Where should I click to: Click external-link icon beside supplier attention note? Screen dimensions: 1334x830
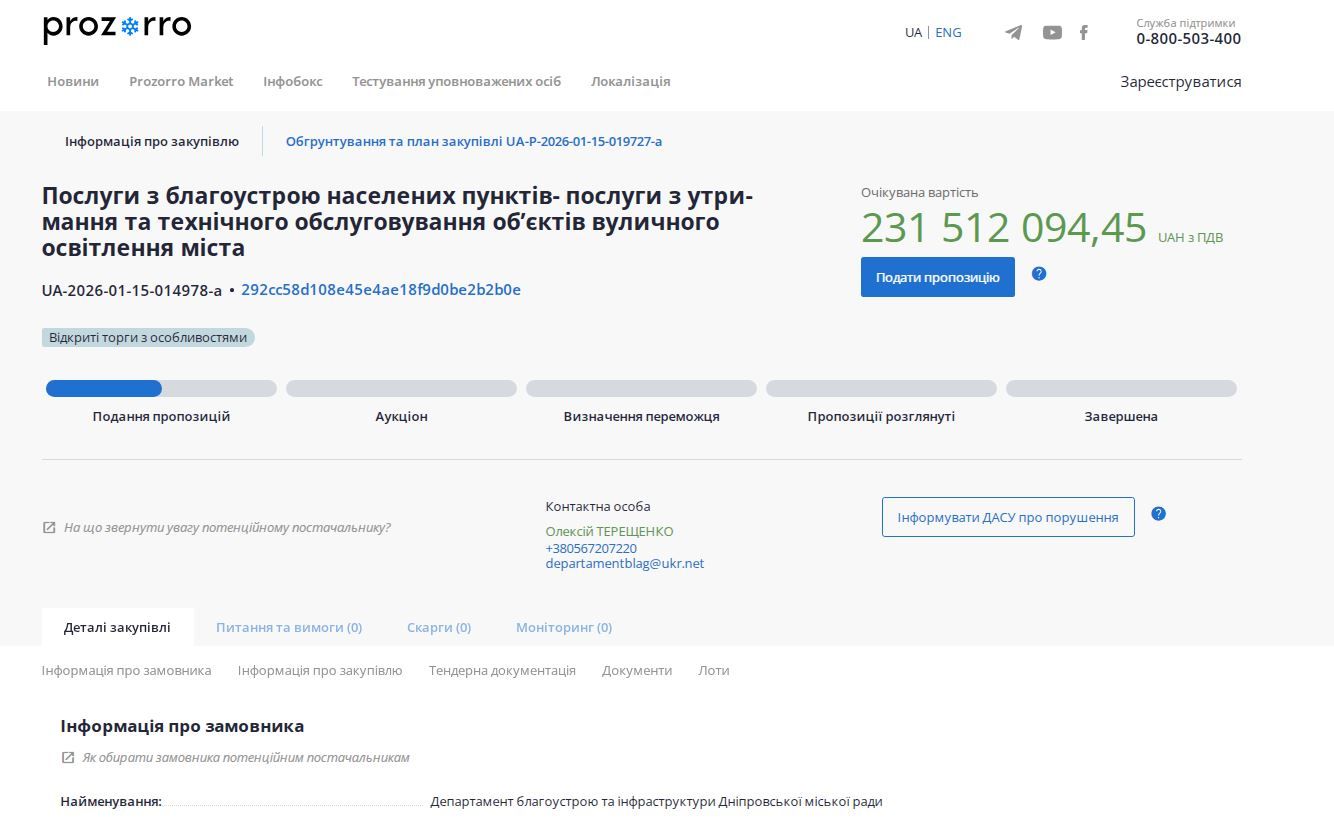pyautogui.click(x=47, y=527)
